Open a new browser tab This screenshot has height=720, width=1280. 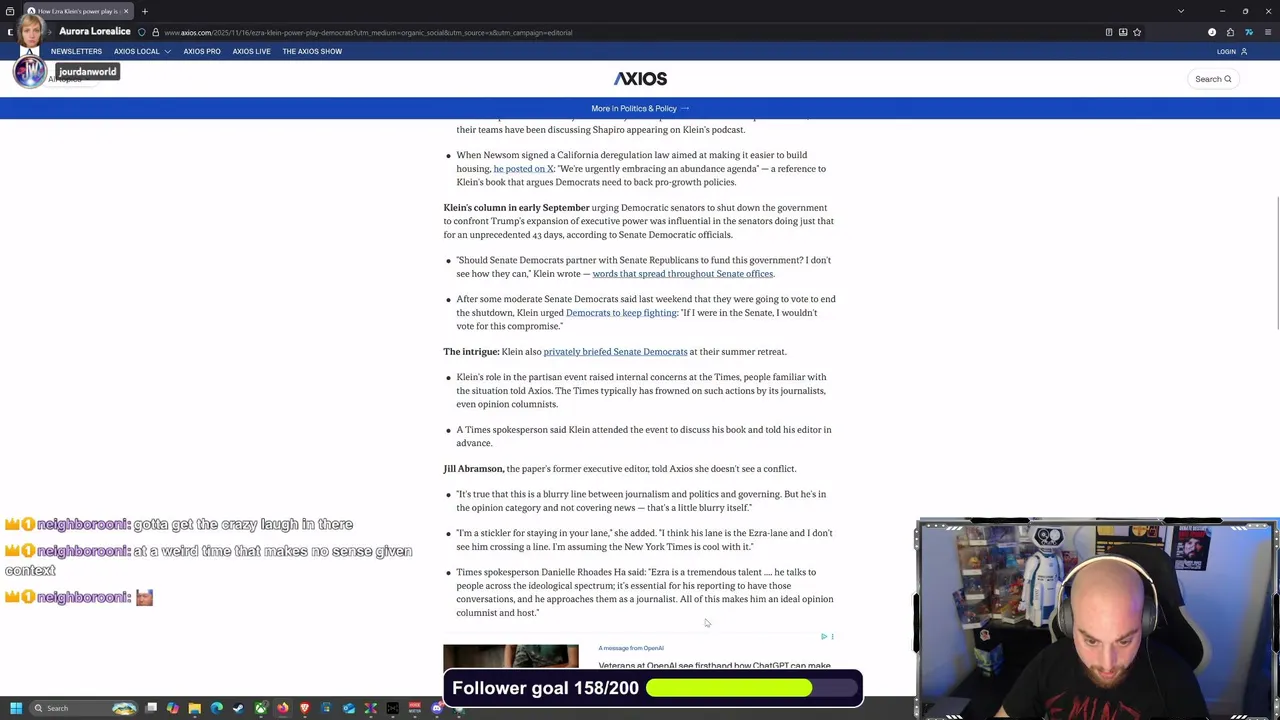(144, 11)
